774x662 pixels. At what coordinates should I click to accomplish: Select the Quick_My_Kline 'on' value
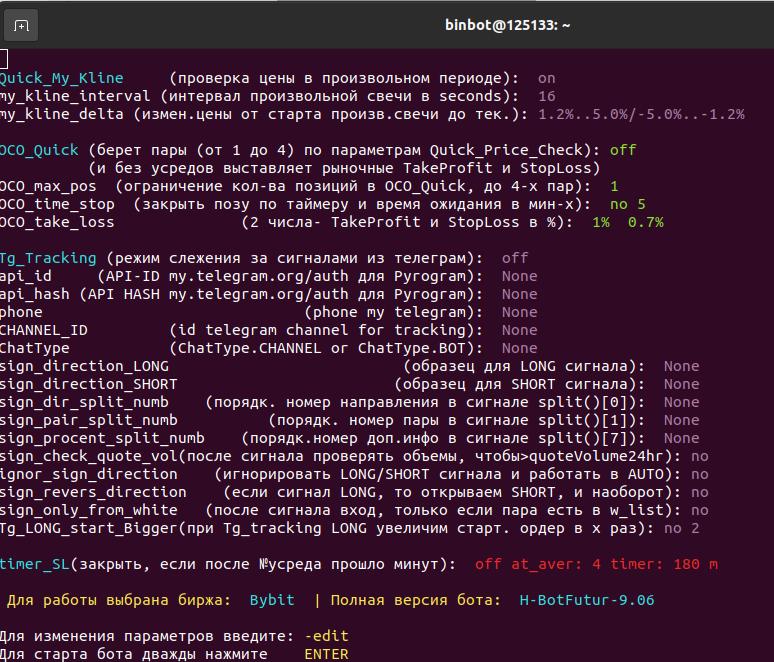(x=546, y=78)
